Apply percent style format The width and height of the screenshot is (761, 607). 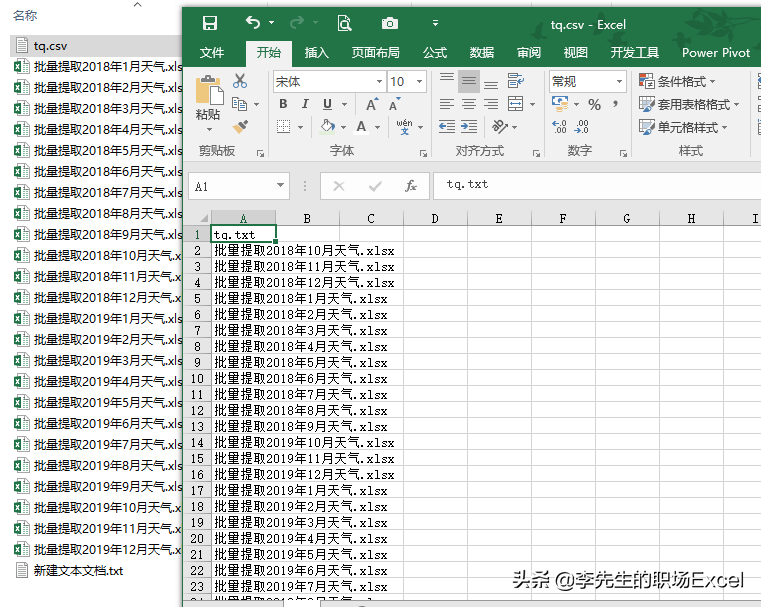coord(595,104)
